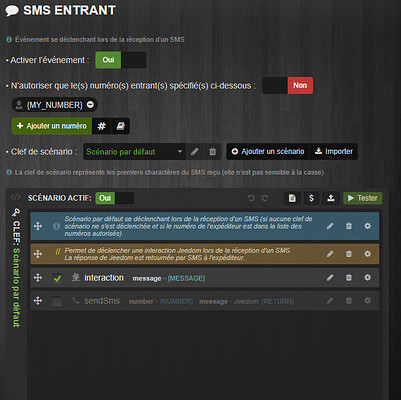401x400 pixels.
Task: Remove the {MY_NUMBER} entry with minus icon
Action: [x=90, y=105]
